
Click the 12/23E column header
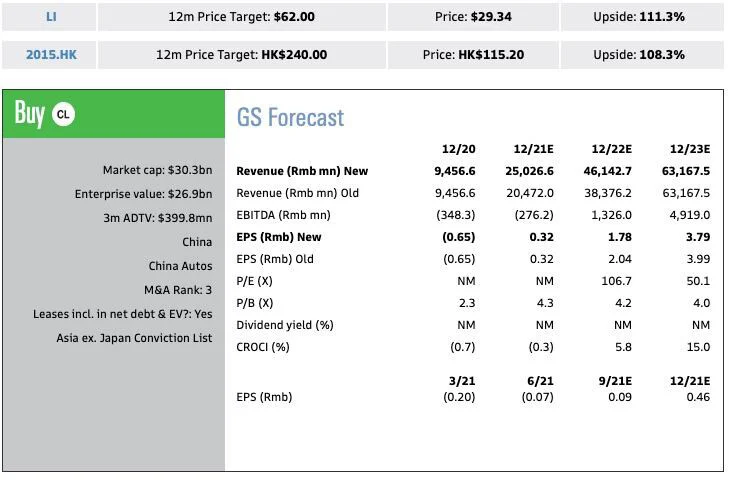pyautogui.click(x=690, y=149)
